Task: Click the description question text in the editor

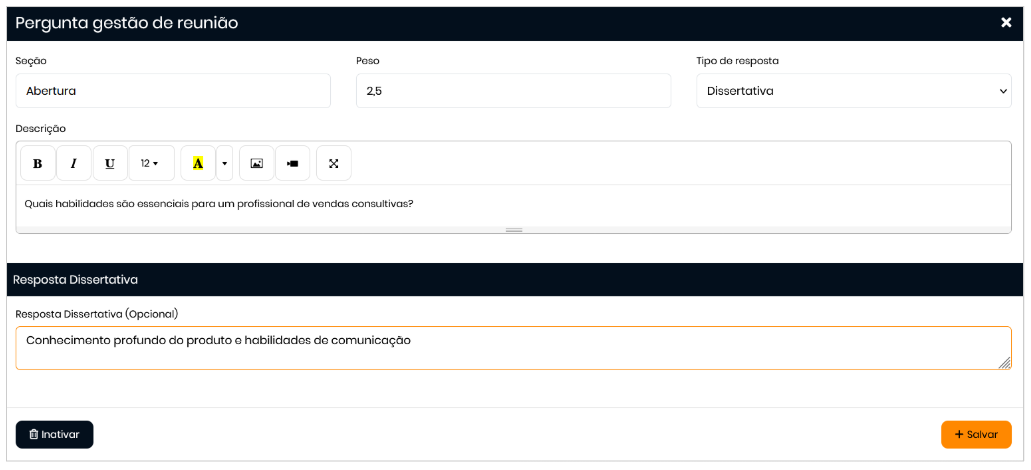Action: (x=219, y=204)
